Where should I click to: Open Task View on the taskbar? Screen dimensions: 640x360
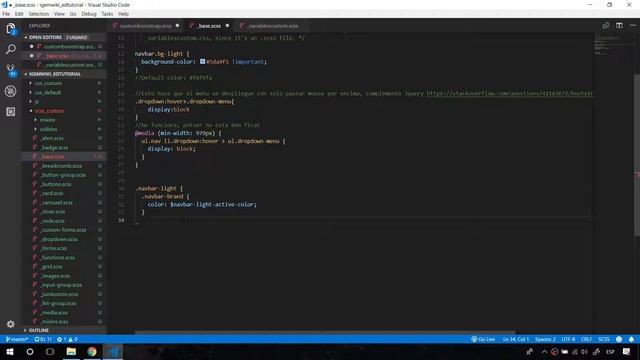click(50, 351)
